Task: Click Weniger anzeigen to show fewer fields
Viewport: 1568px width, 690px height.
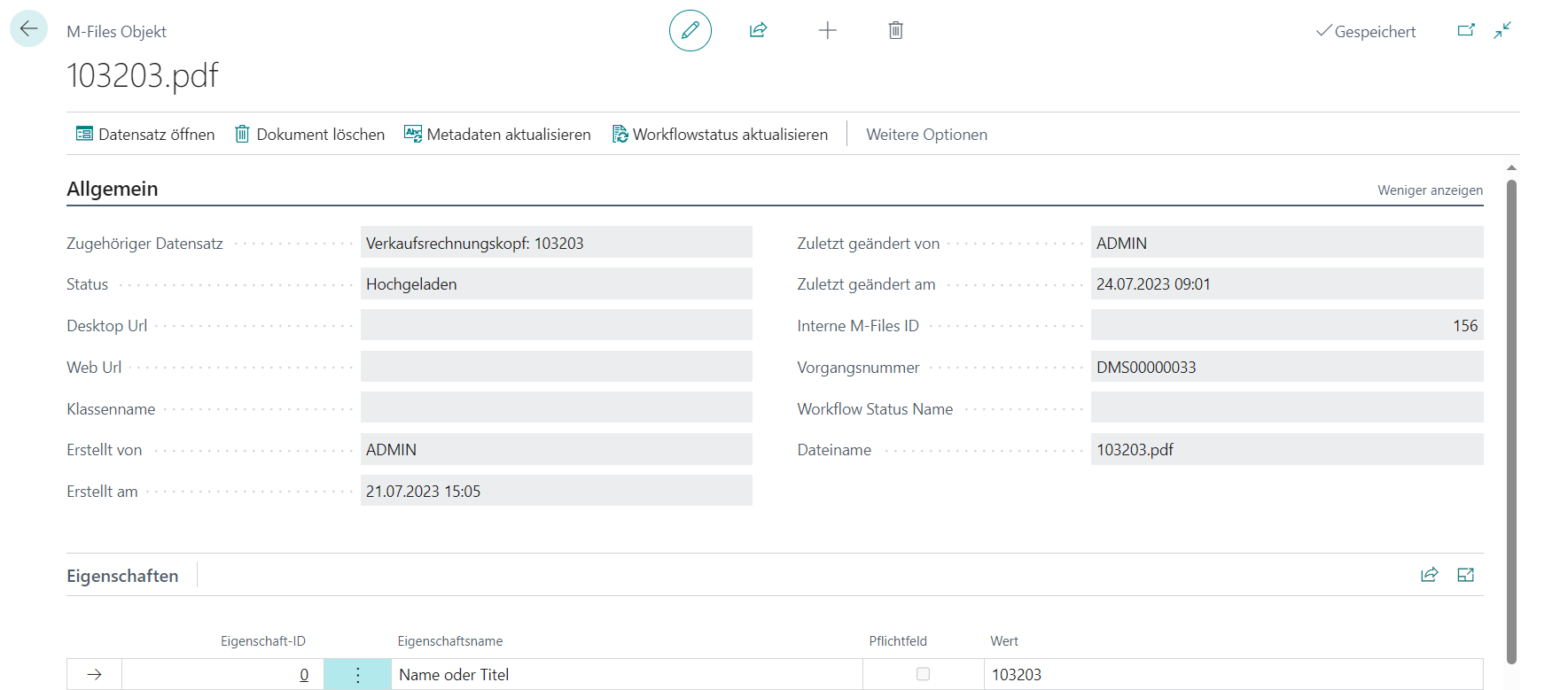Action: [x=1430, y=190]
